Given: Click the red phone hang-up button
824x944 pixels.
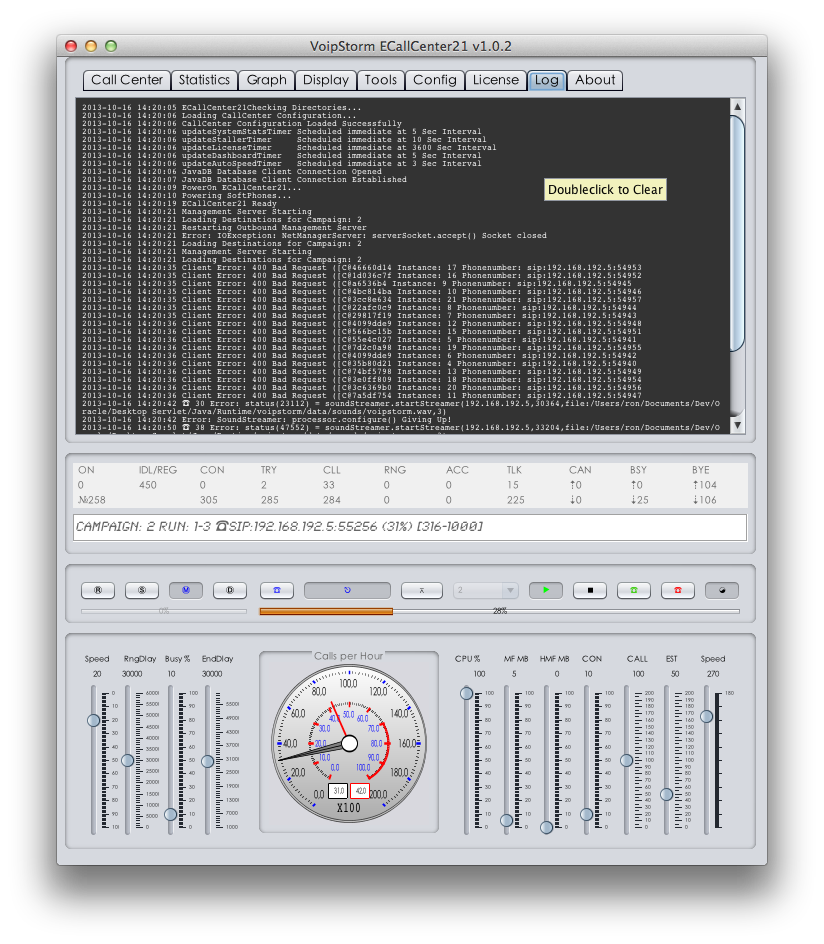Looking at the screenshot, I should point(678,590).
